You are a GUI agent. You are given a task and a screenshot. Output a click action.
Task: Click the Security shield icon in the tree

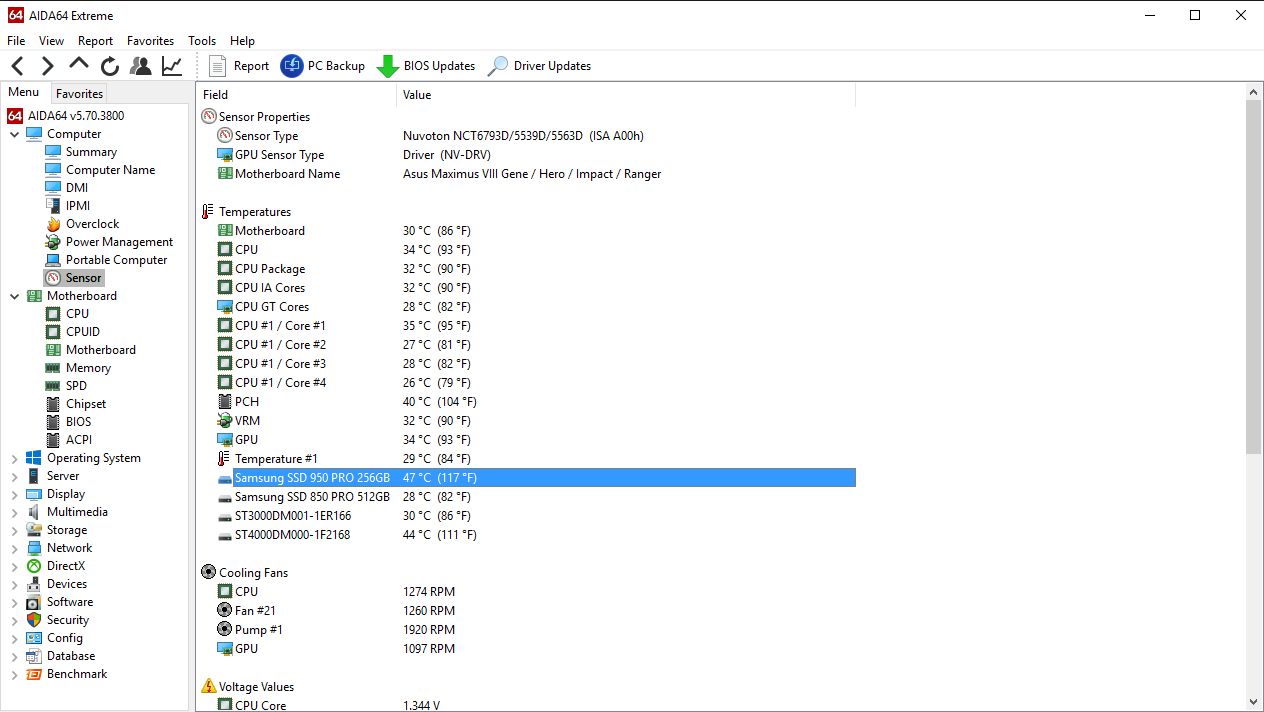click(34, 620)
